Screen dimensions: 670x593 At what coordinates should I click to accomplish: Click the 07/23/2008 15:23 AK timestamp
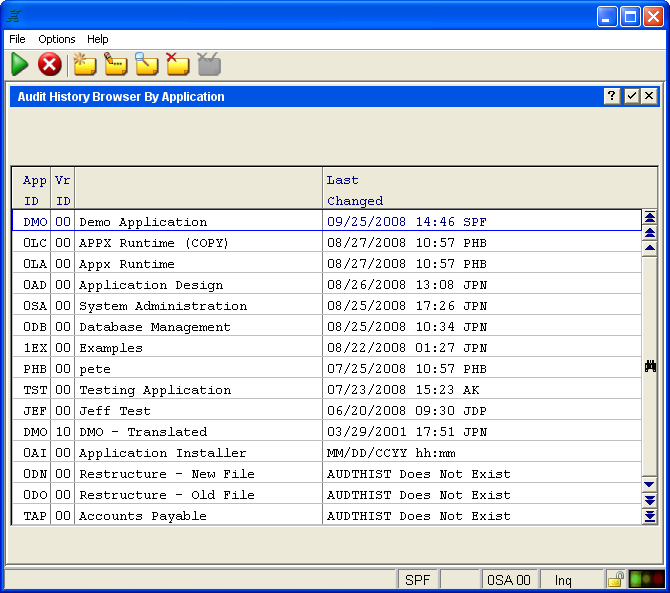(403, 389)
